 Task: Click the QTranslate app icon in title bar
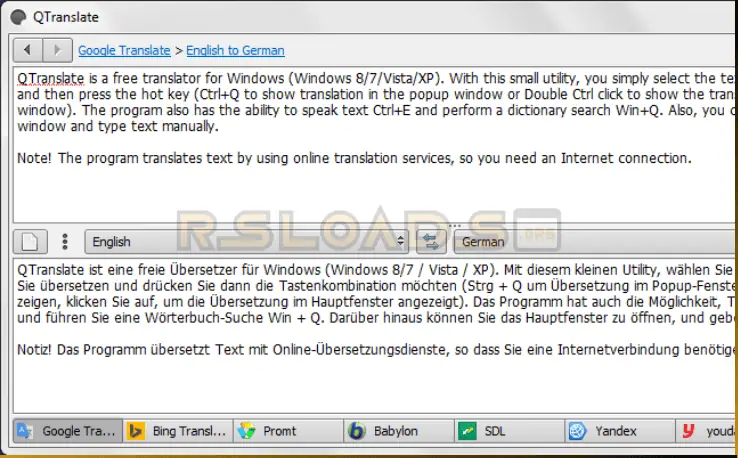(18, 17)
